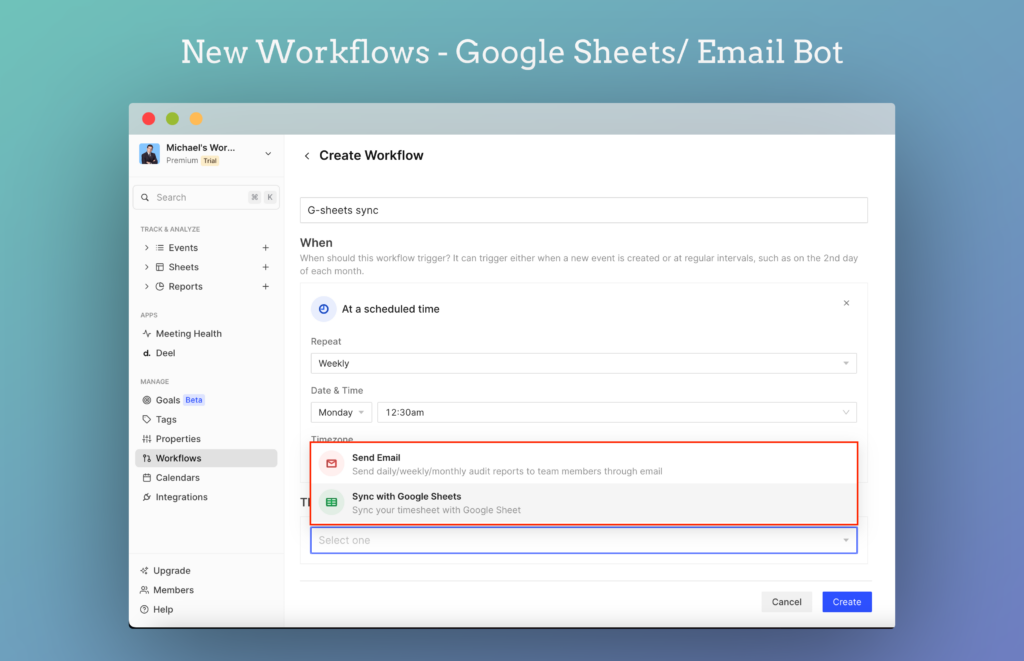Click the Workflows branch icon

tap(146, 458)
